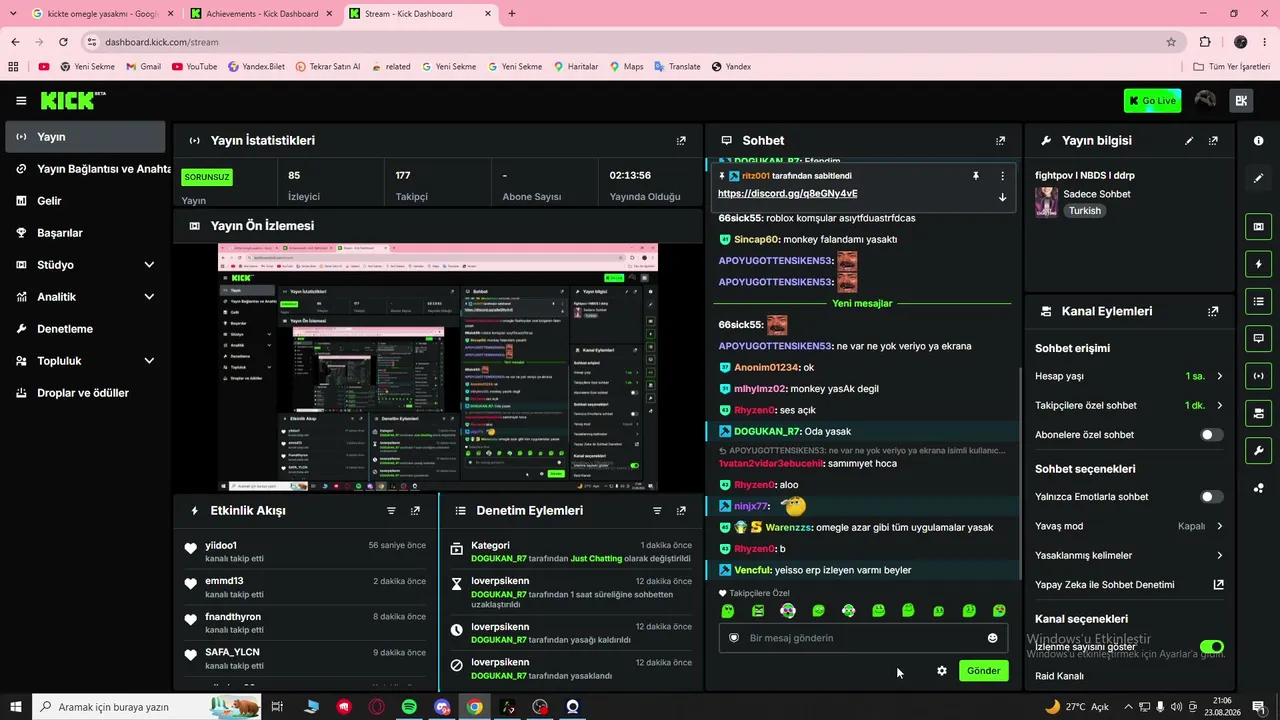Open Spotify from the Windows taskbar
Image resolution: width=1280 pixels, height=720 pixels.
click(409, 707)
